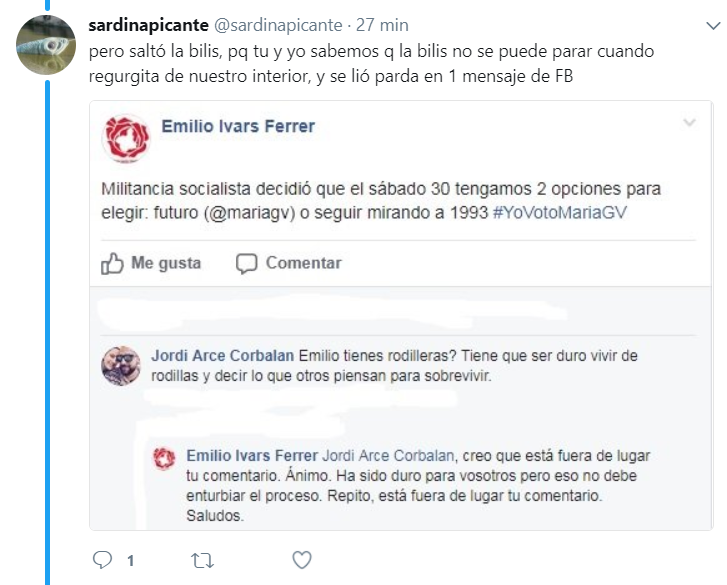Open the #YoVotoMariaGV hashtag link
This screenshot has height=585, width=727.
click(x=560, y=212)
